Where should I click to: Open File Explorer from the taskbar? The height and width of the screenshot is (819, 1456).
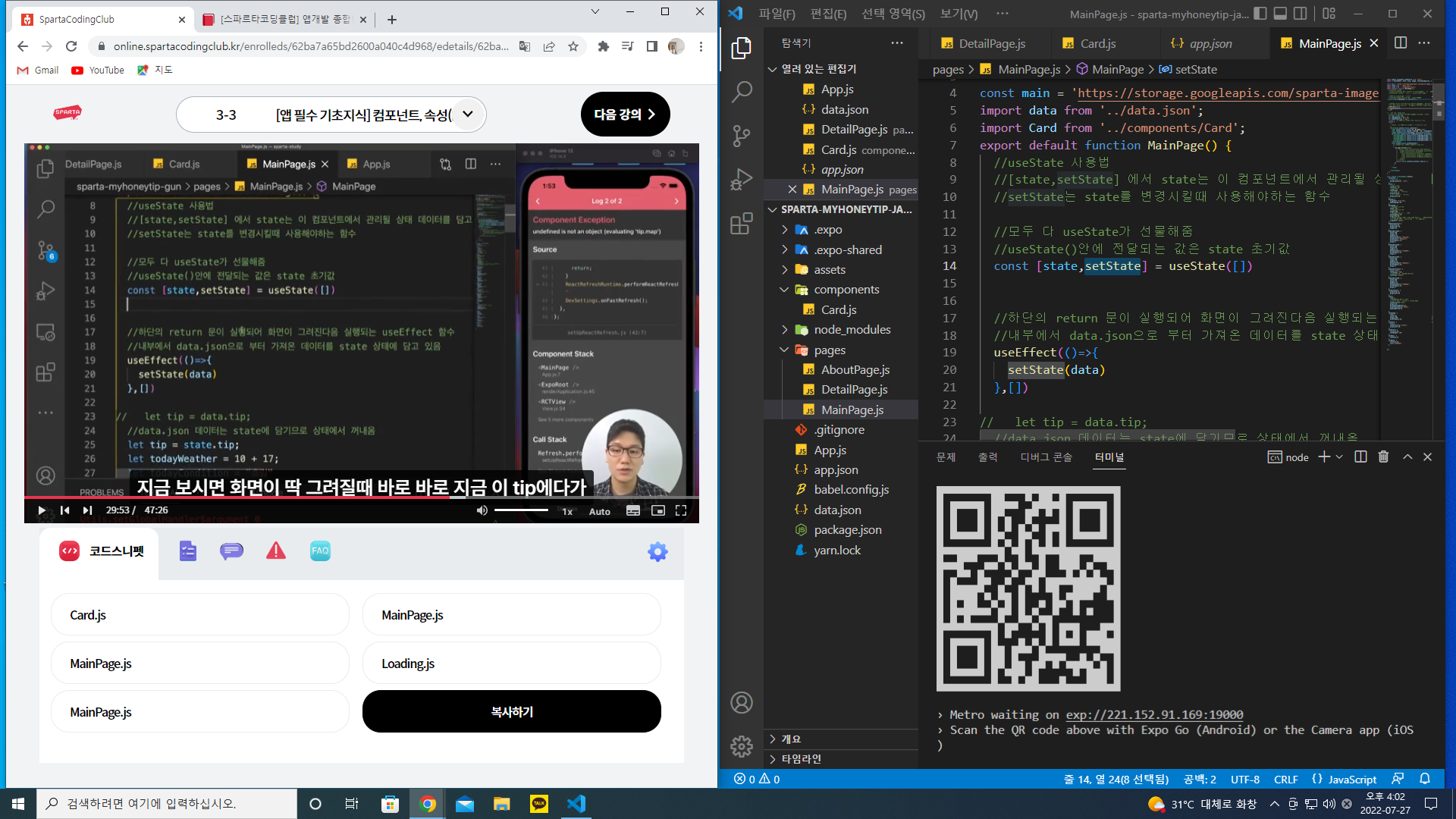501,804
